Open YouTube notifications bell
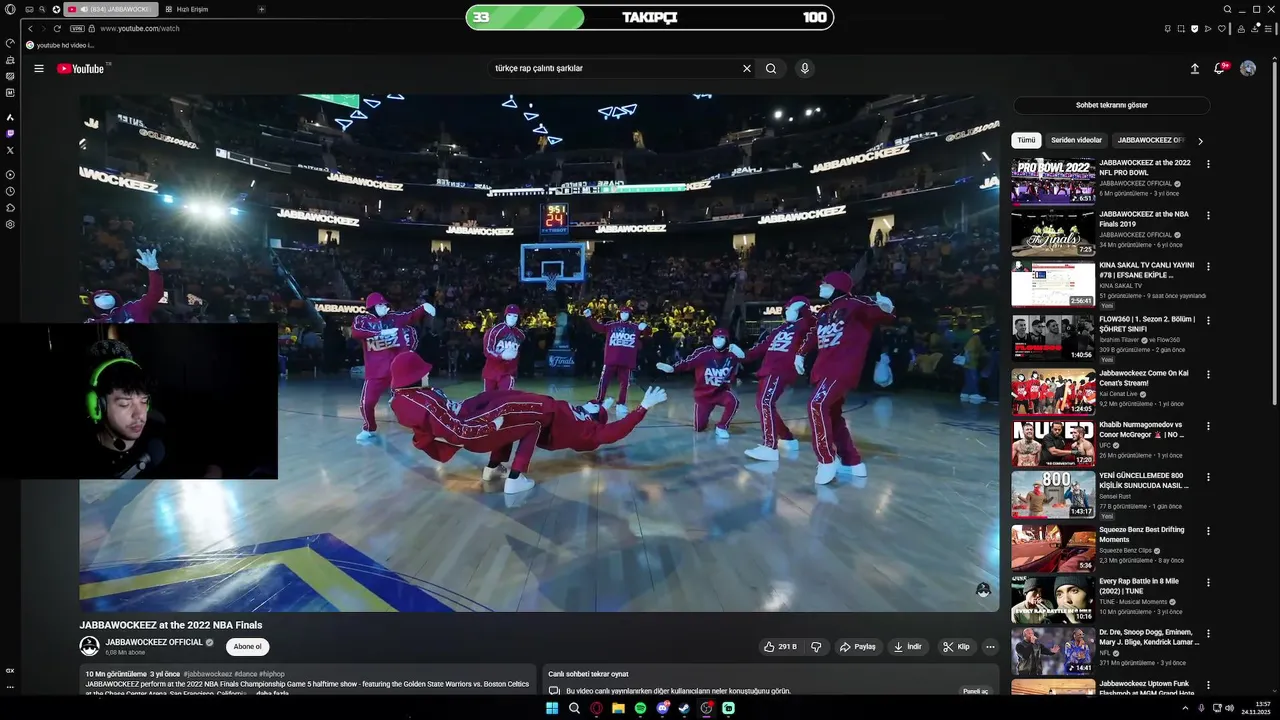Screen dimensions: 1280x720 (1220, 69)
